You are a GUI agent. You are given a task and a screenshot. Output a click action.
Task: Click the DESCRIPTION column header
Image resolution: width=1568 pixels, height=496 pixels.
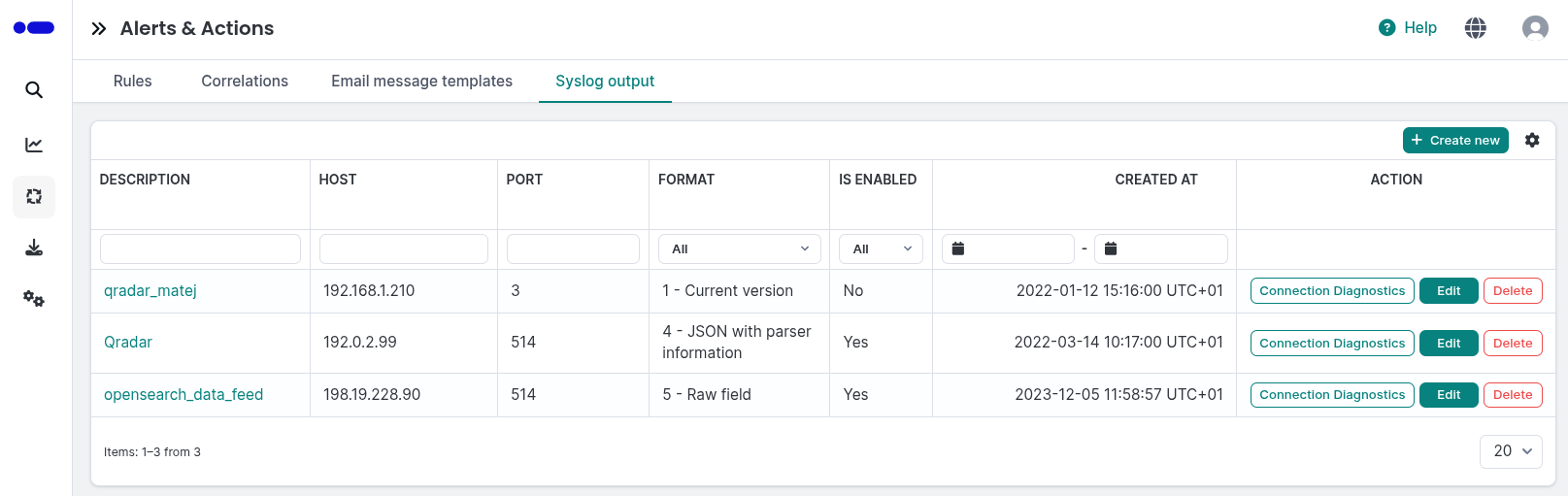145,180
